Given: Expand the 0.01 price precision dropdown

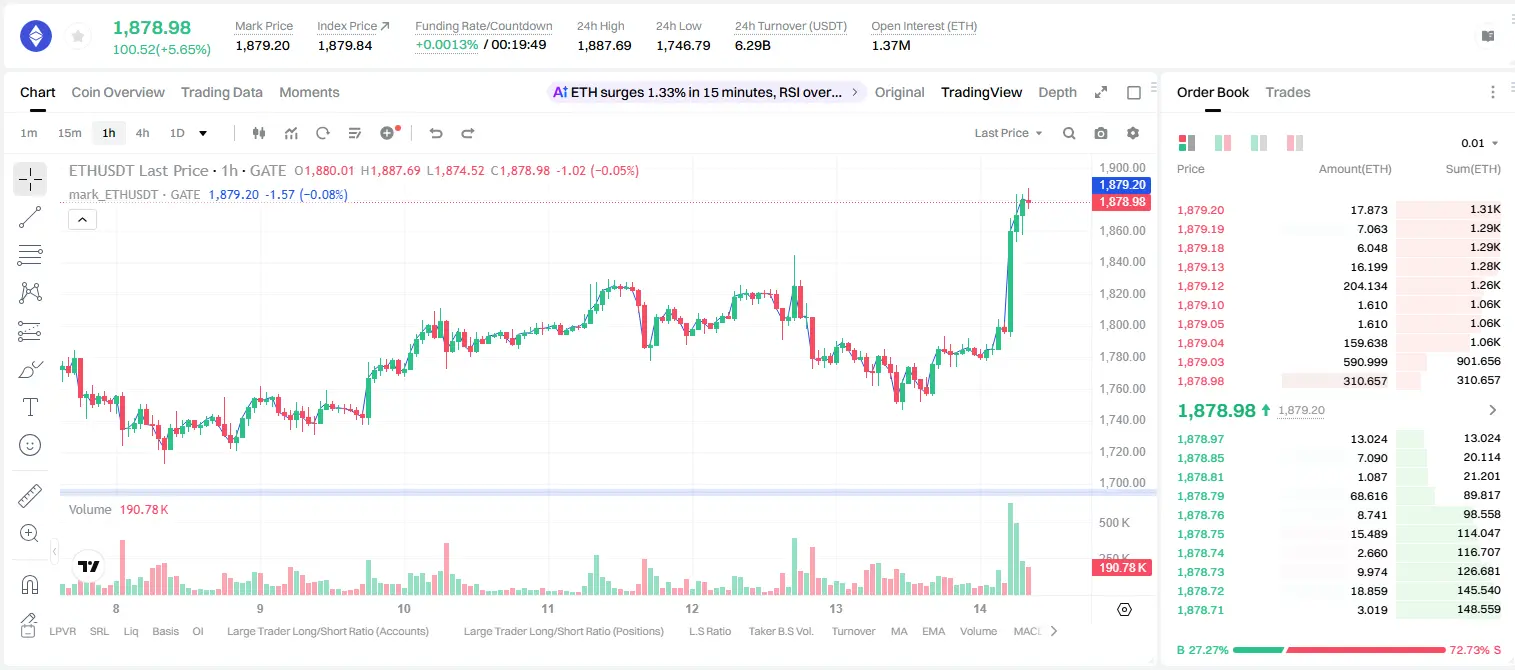Looking at the screenshot, I should pos(1479,143).
